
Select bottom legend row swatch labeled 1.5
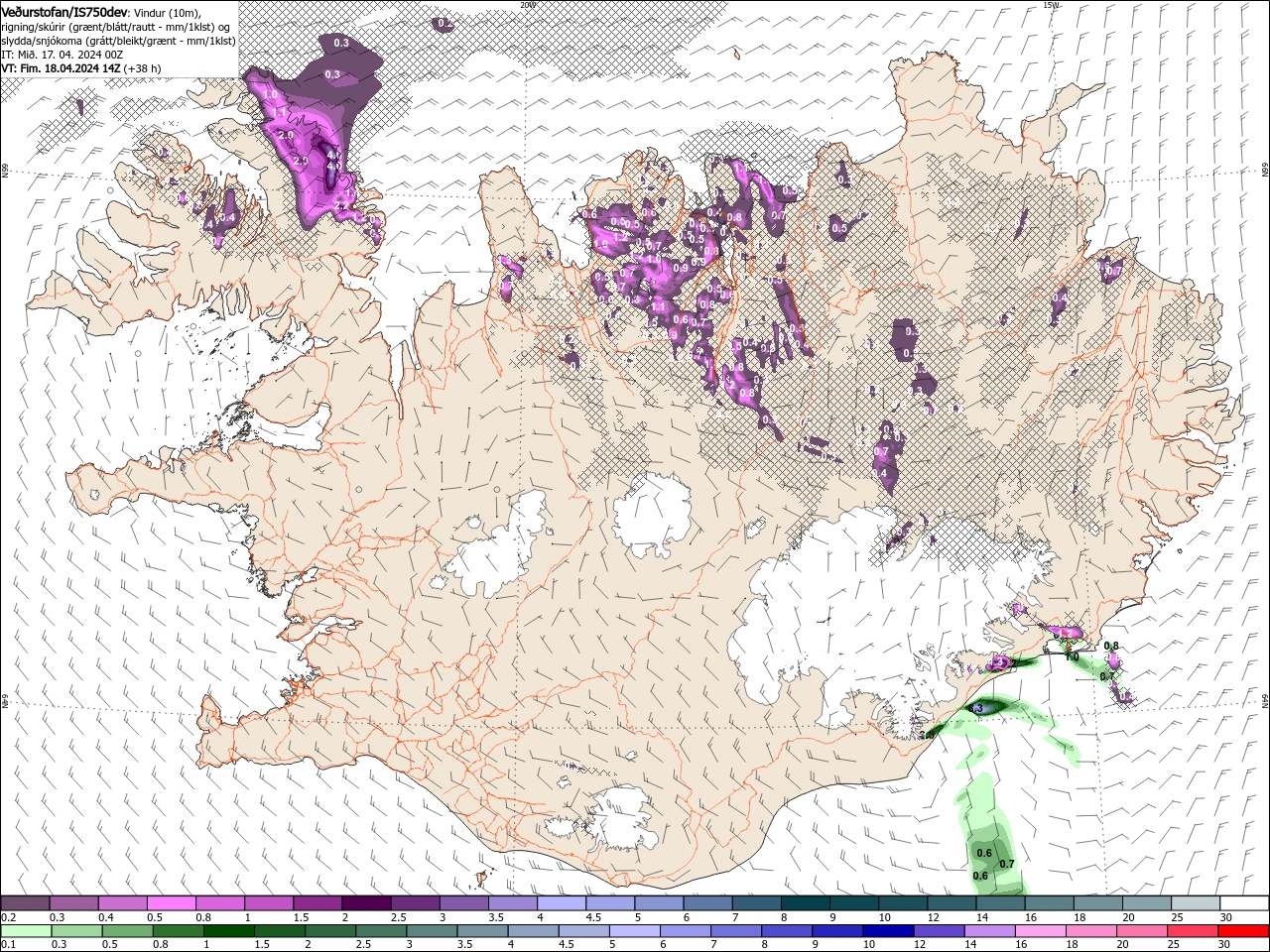point(281,931)
